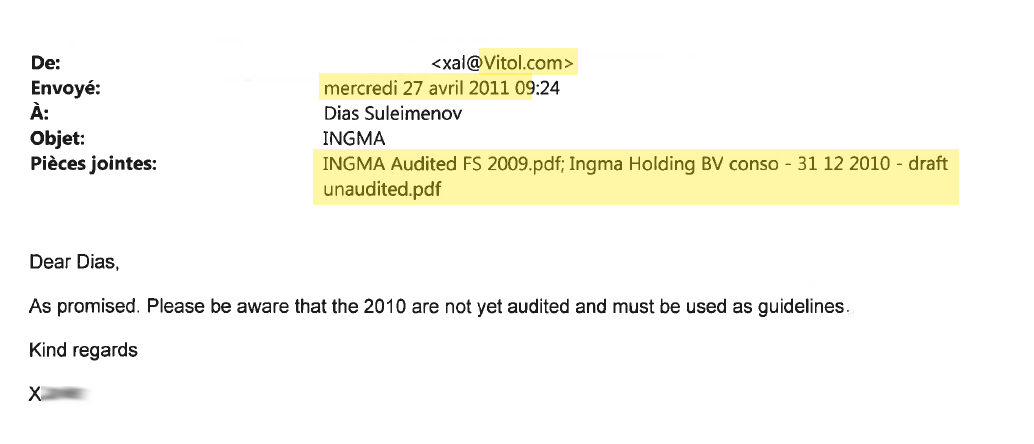Click the As promised sentence start
Image resolution: width=1034 pixels, height=444 pixels.
[84, 307]
